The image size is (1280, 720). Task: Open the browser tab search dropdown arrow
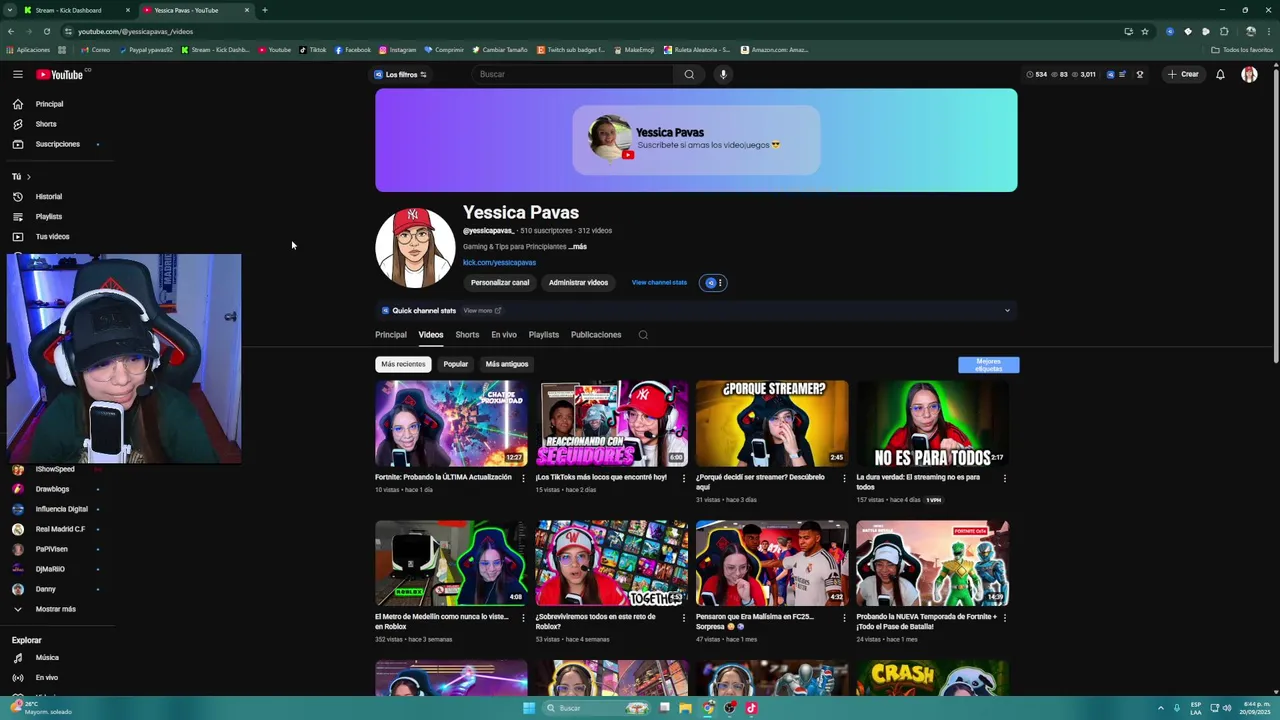[x=9, y=10]
